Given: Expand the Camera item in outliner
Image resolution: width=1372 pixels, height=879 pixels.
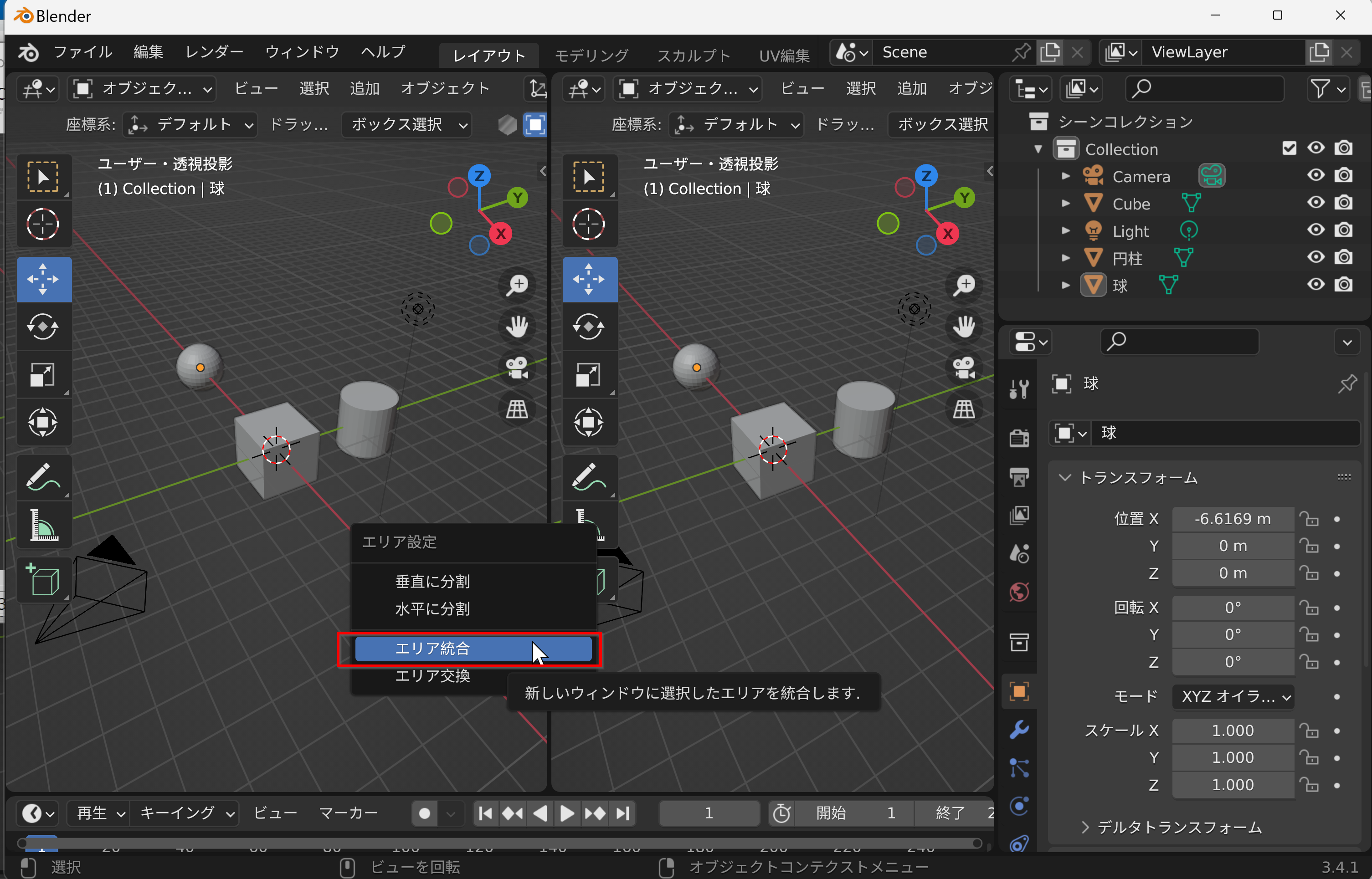Looking at the screenshot, I should tap(1065, 176).
